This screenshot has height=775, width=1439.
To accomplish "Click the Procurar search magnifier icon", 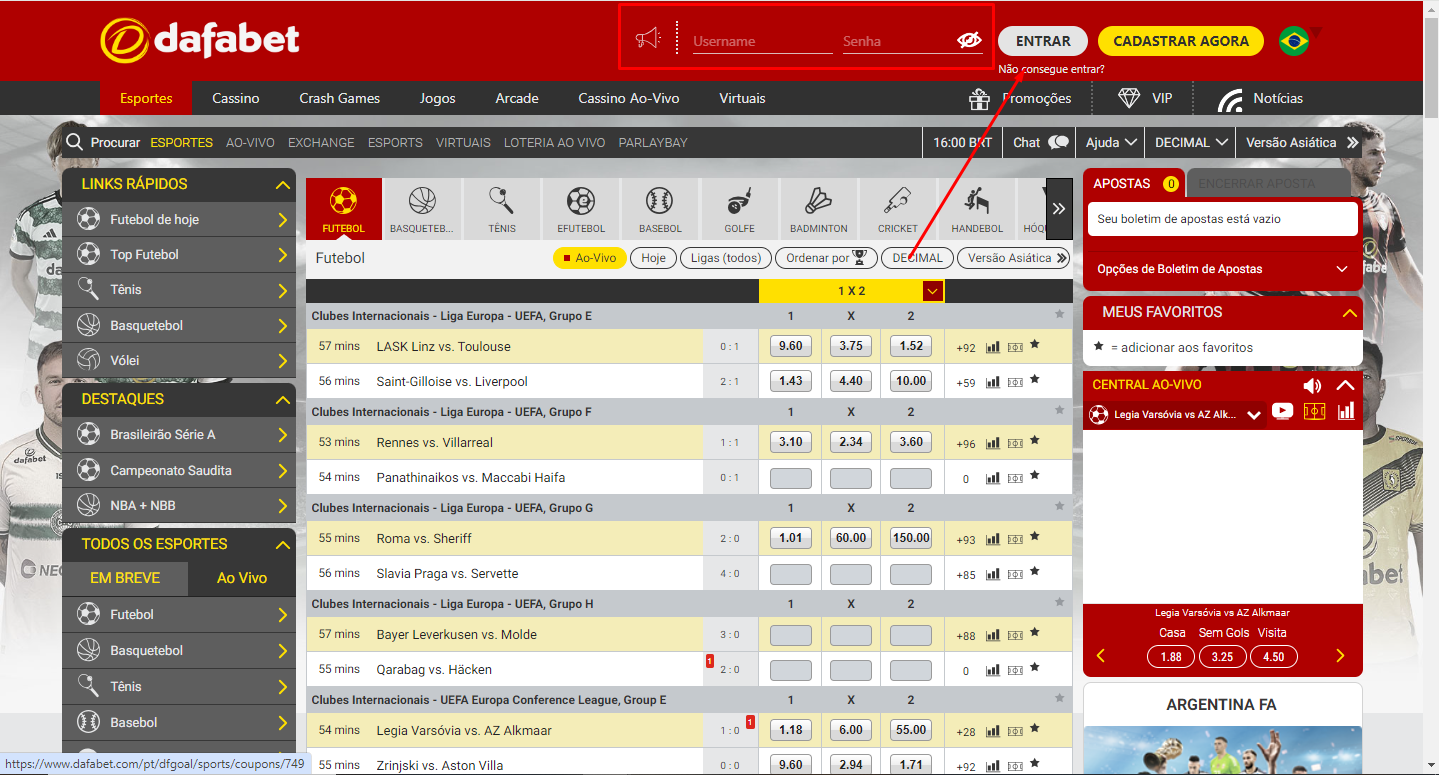I will tap(74, 142).
